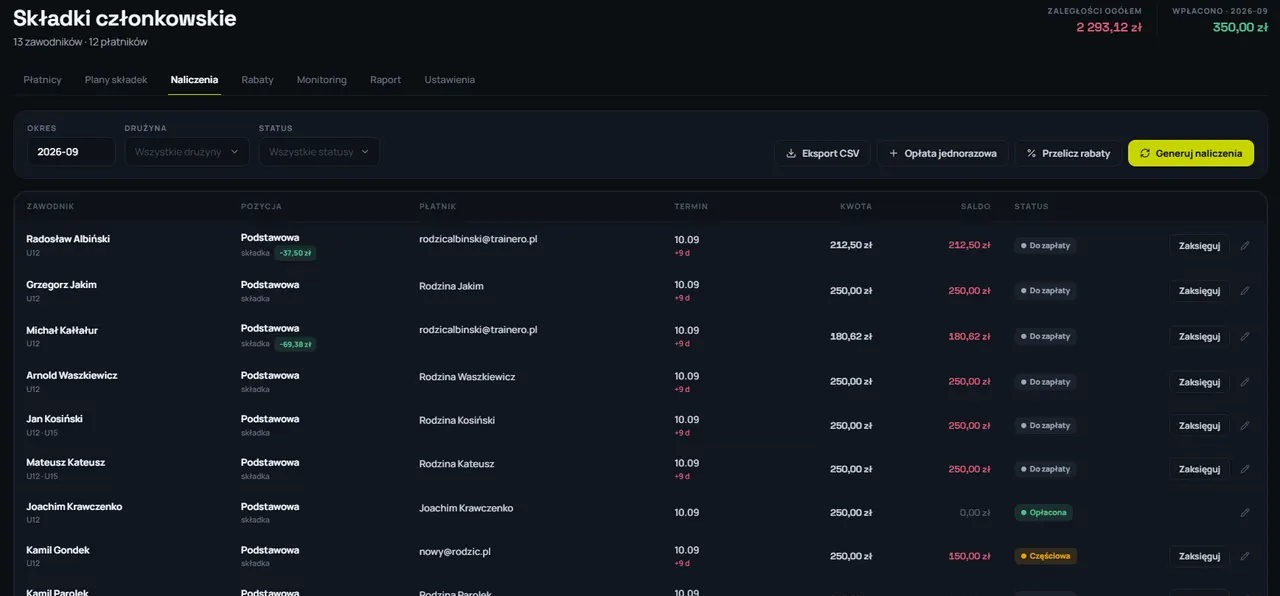Screen dimensions: 1280x596
Task: Open the Wszystkie drużyny team dropdown
Action: click(187, 152)
